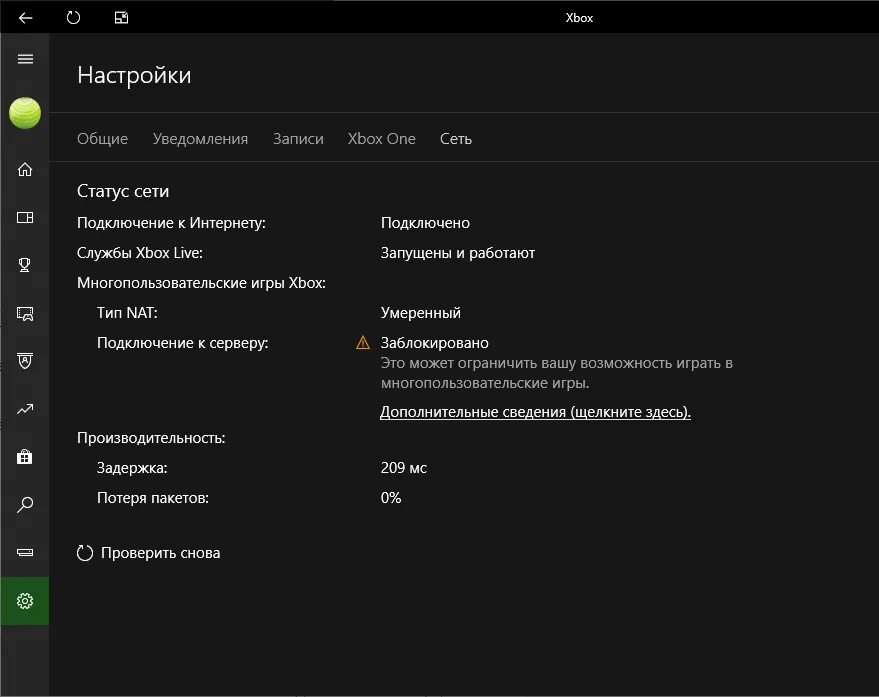Image resolution: width=879 pixels, height=697 pixels.
Task: Open the console Connection icon
Action: click(x=25, y=553)
